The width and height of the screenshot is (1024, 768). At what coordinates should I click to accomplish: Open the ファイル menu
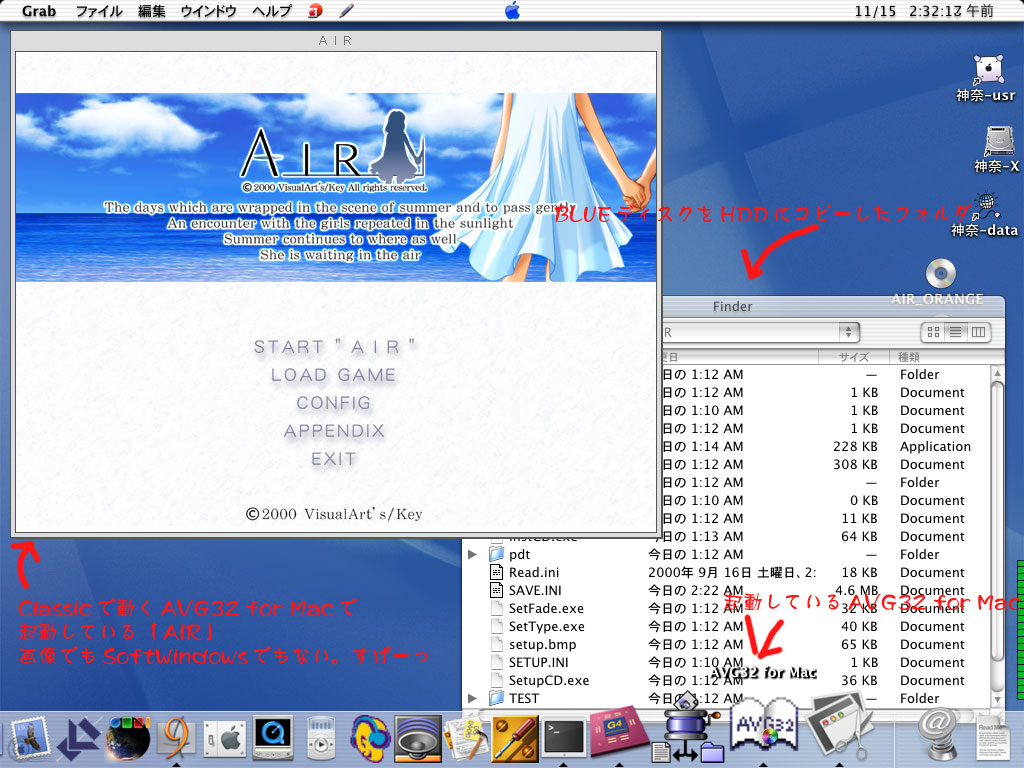point(99,11)
